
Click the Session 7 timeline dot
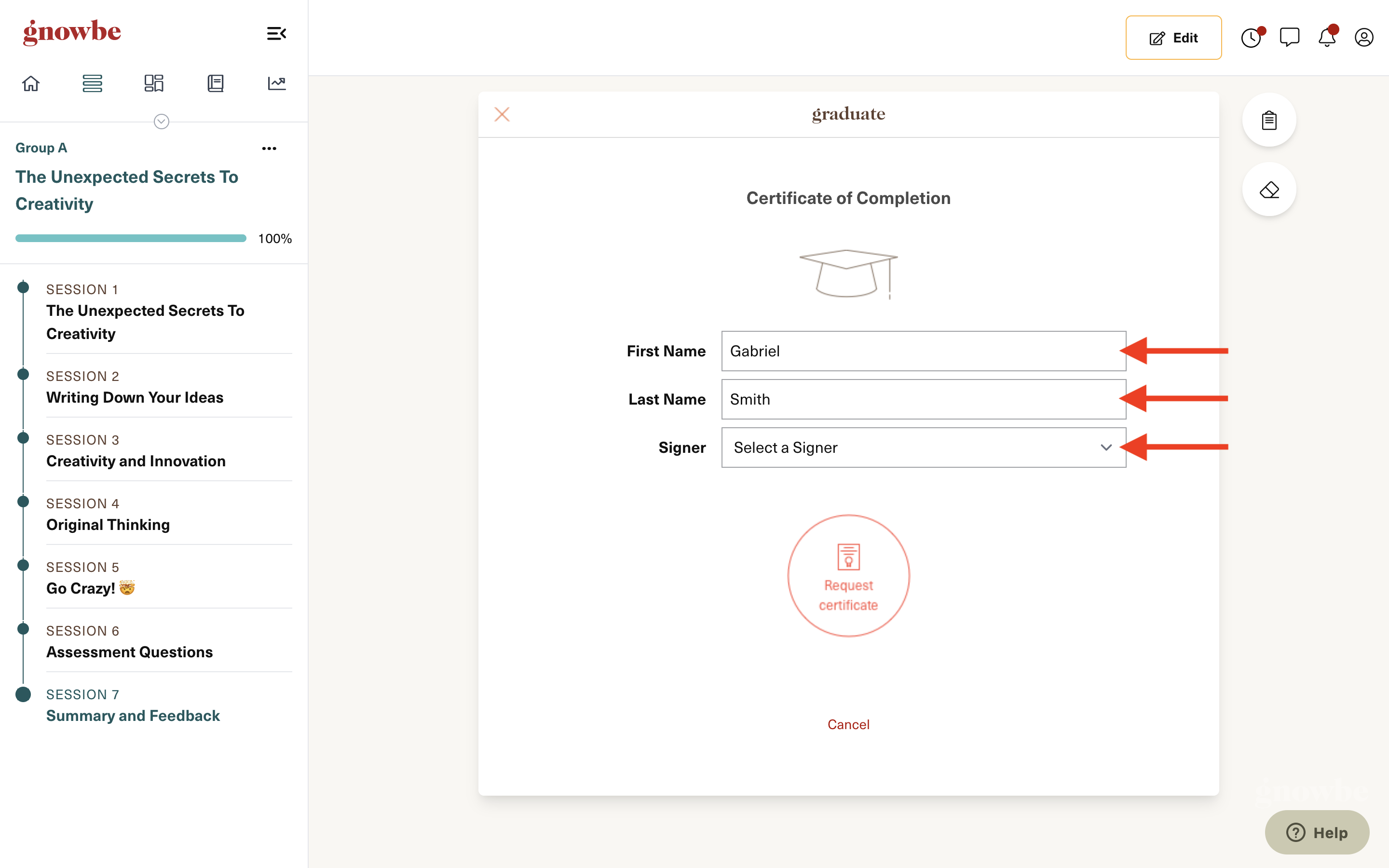tap(23, 694)
